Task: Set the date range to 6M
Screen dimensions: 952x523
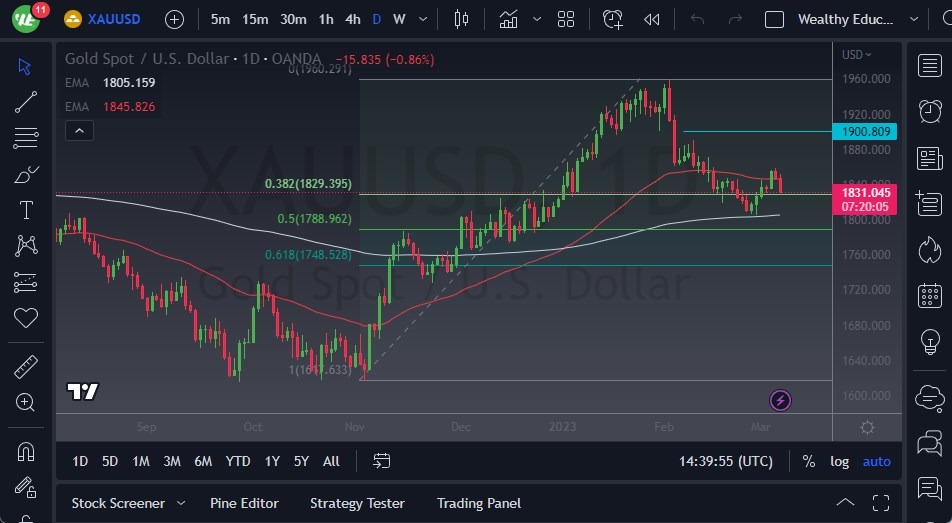Action: [203, 461]
